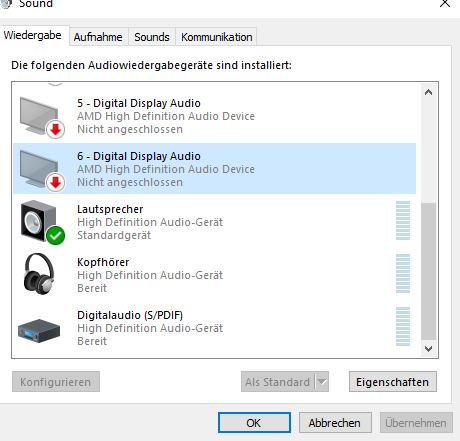This screenshot has height=441, width=460.
Task: Select the 5 - Digital Display Audio entry
Action: pyautogui.click(x=215, y=116)
